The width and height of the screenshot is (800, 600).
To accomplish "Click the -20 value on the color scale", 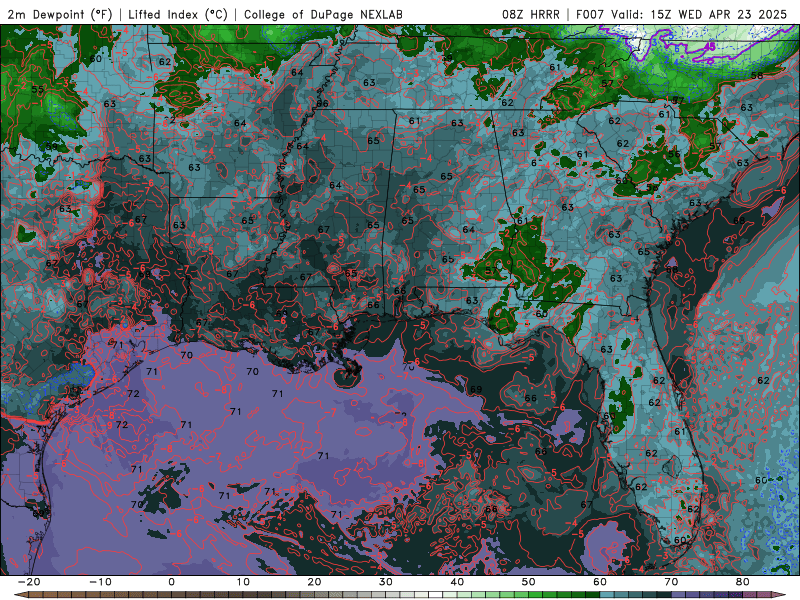I will [x=29, y=582].
